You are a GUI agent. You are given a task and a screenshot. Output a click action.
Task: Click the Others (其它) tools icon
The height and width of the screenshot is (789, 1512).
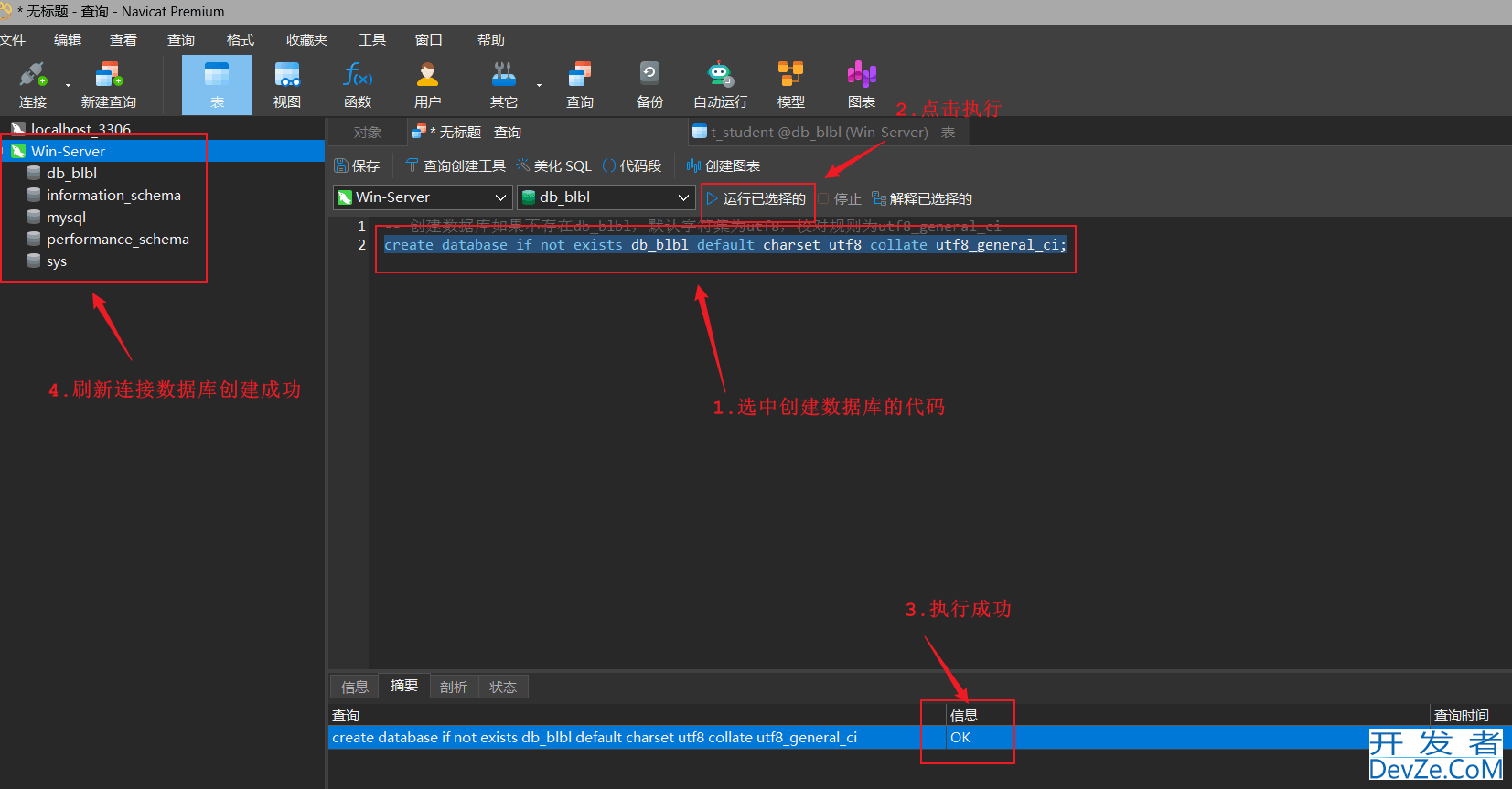click(x=504, y=75)
